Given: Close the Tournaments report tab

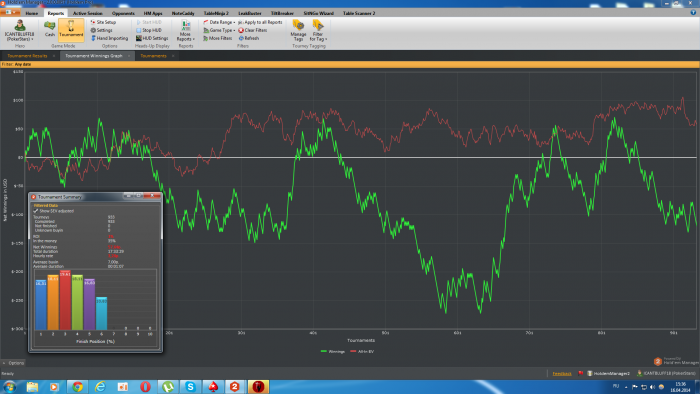Looking at the screenshot, I should tap(173, 56).
